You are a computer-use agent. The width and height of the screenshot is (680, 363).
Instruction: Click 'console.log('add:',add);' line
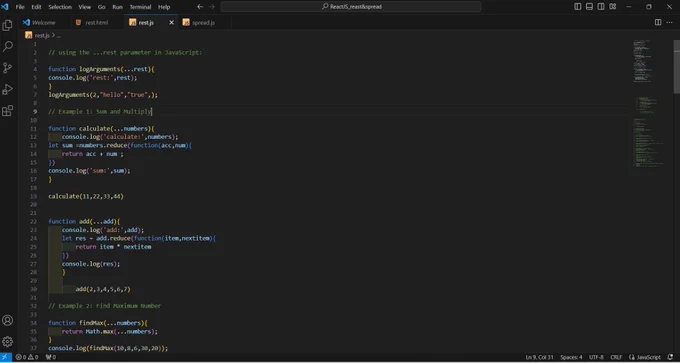click(103, 230)
